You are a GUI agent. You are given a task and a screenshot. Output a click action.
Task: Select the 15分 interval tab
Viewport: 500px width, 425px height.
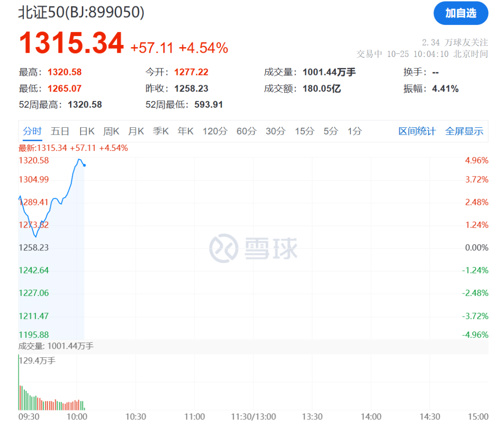(304, 131)
